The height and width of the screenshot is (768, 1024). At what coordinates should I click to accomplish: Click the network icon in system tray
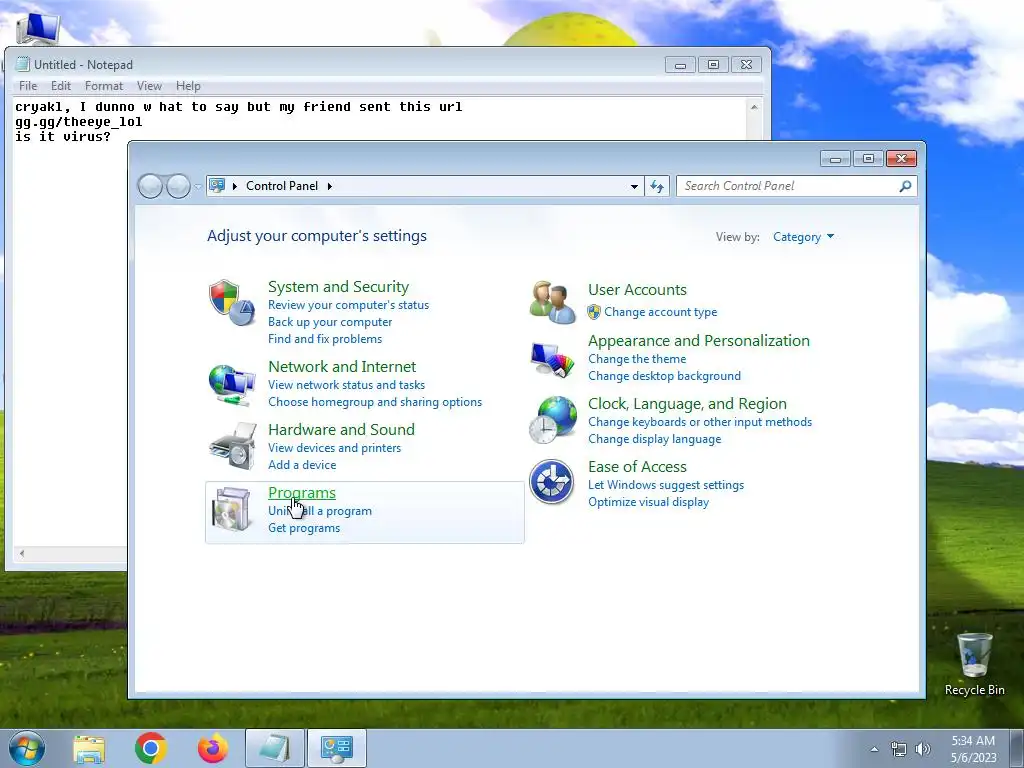point(899,749)
